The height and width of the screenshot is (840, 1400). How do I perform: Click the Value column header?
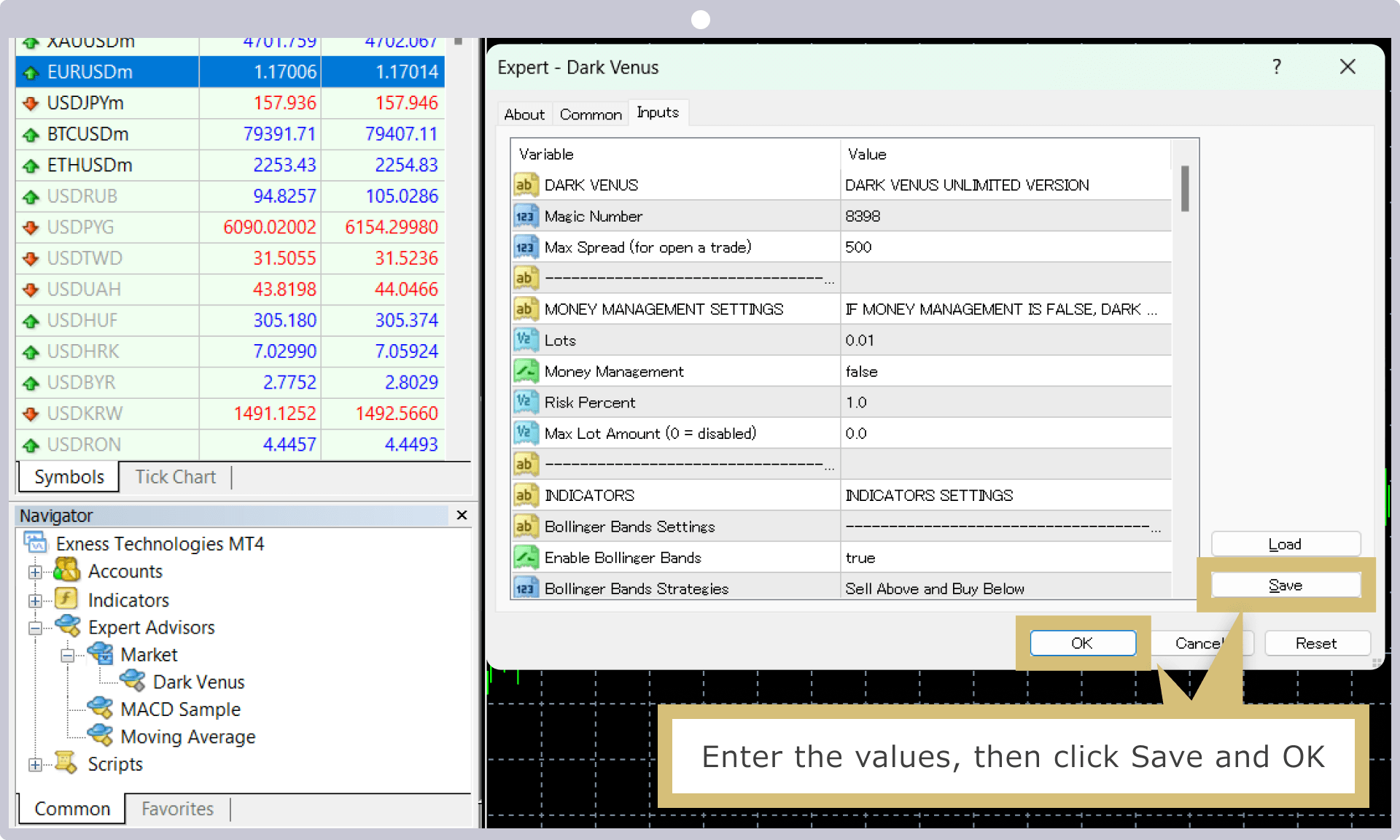[1006, 154]
